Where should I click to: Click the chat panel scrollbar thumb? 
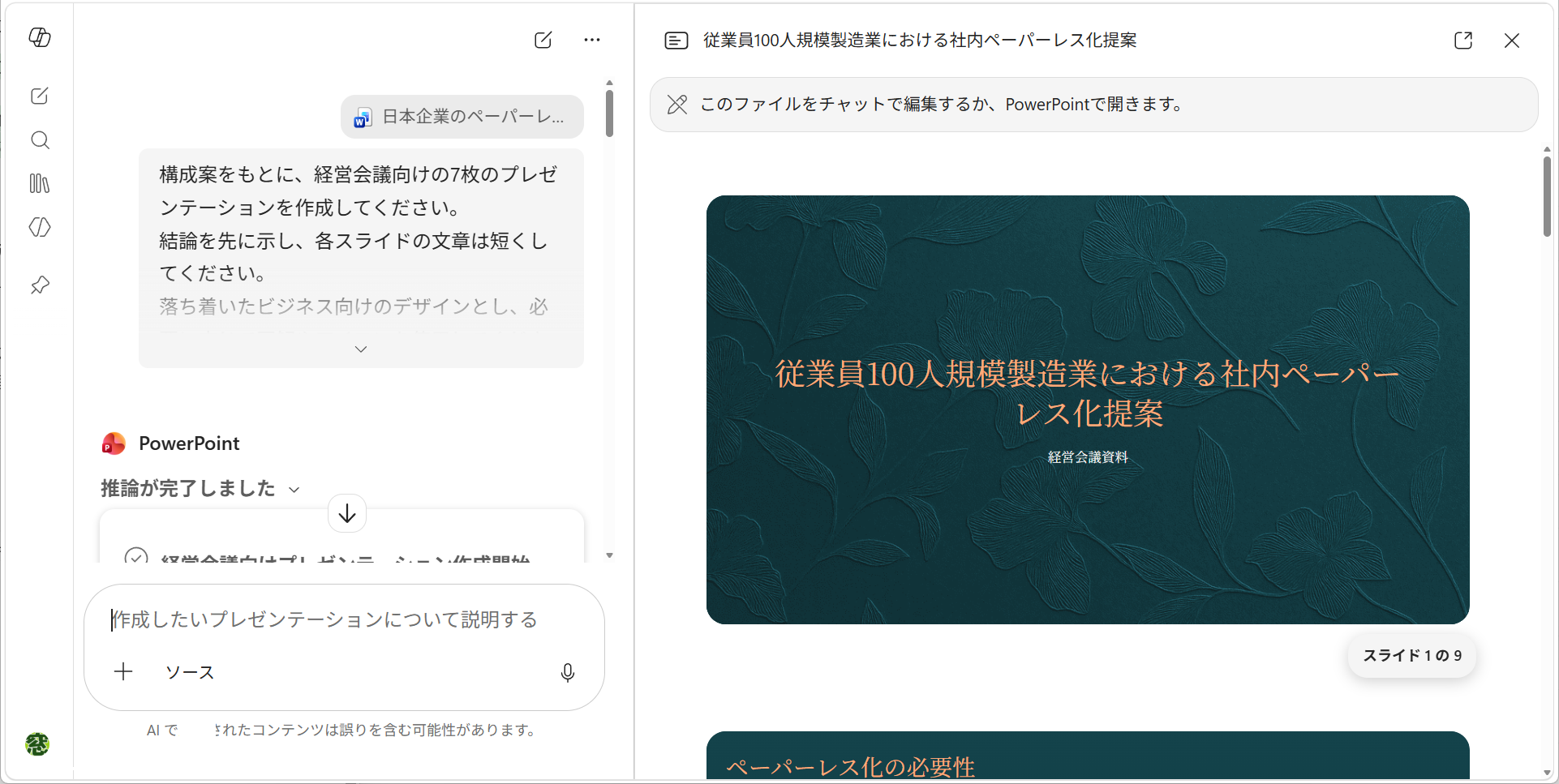coord(609,114)
